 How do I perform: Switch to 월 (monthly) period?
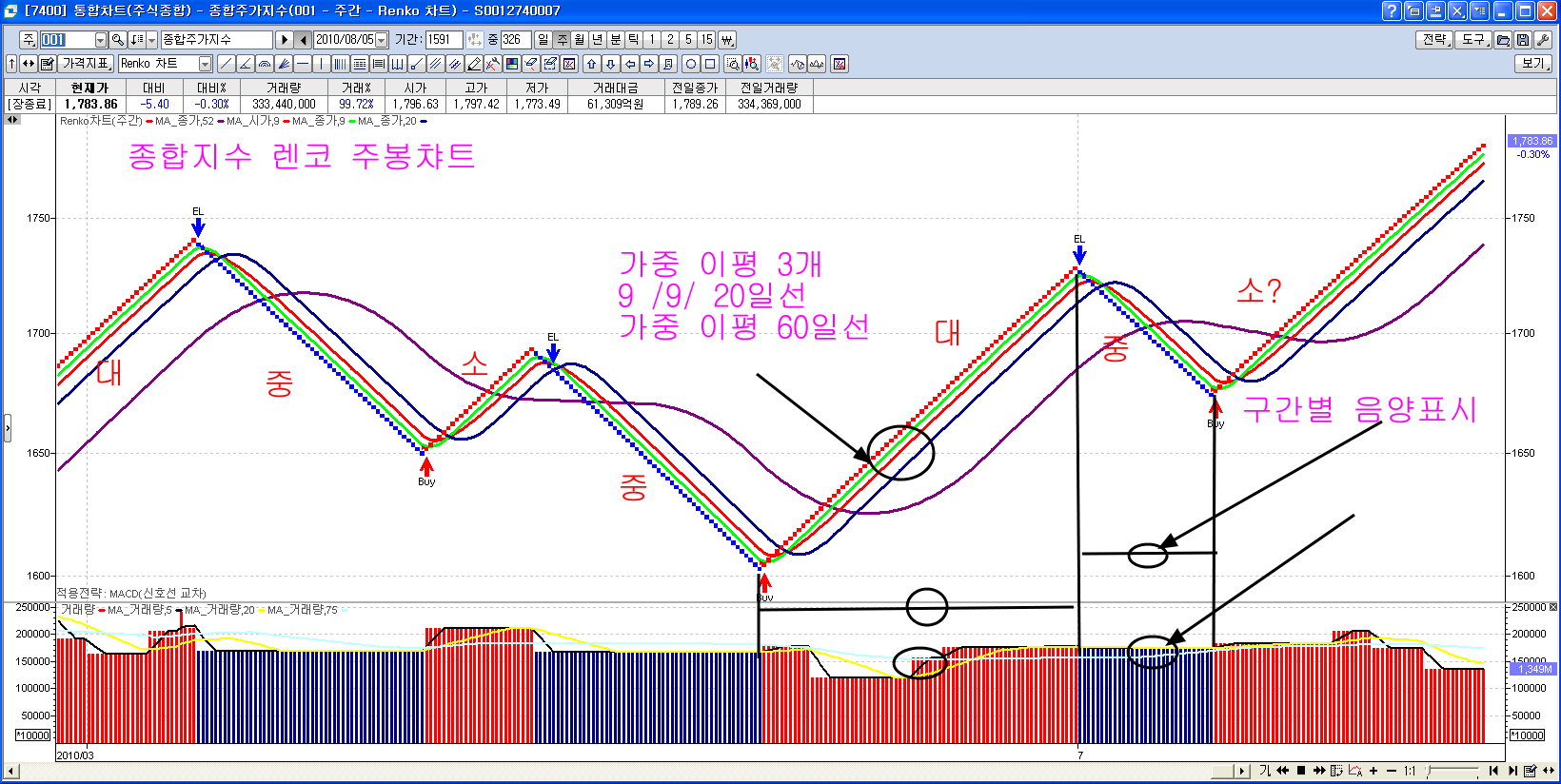point(579,40)
